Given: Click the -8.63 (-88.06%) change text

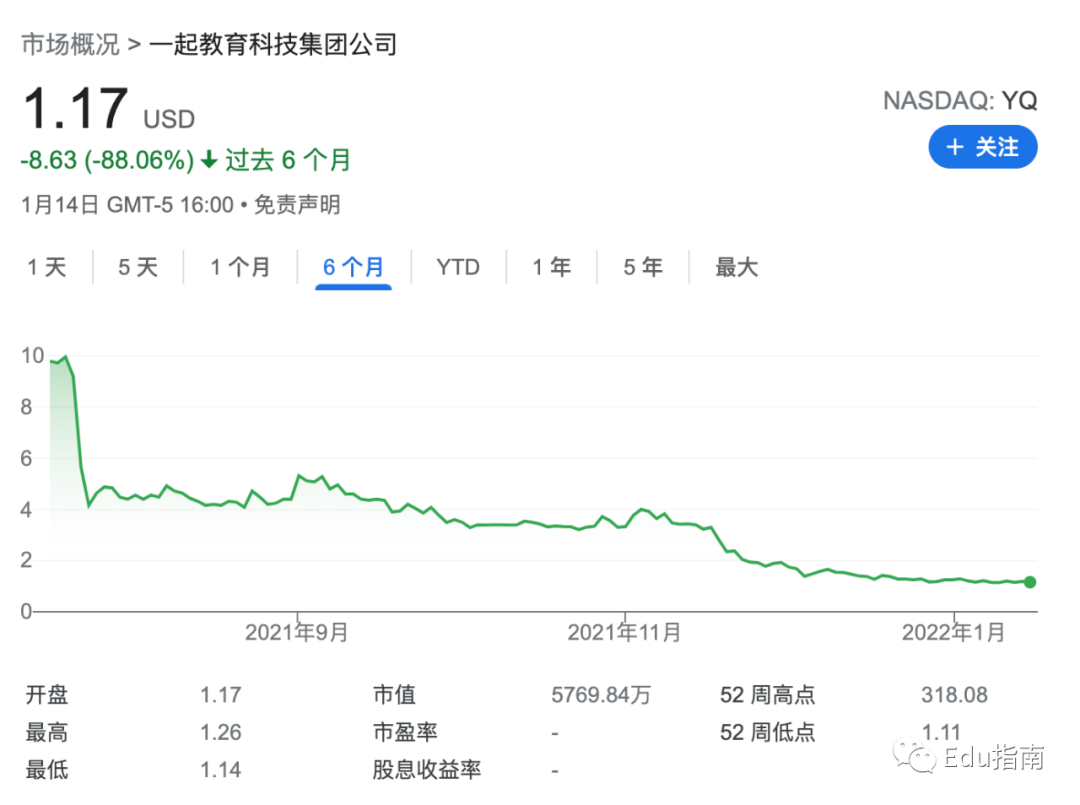Looking at the screenshot, I should coord(107,160).
